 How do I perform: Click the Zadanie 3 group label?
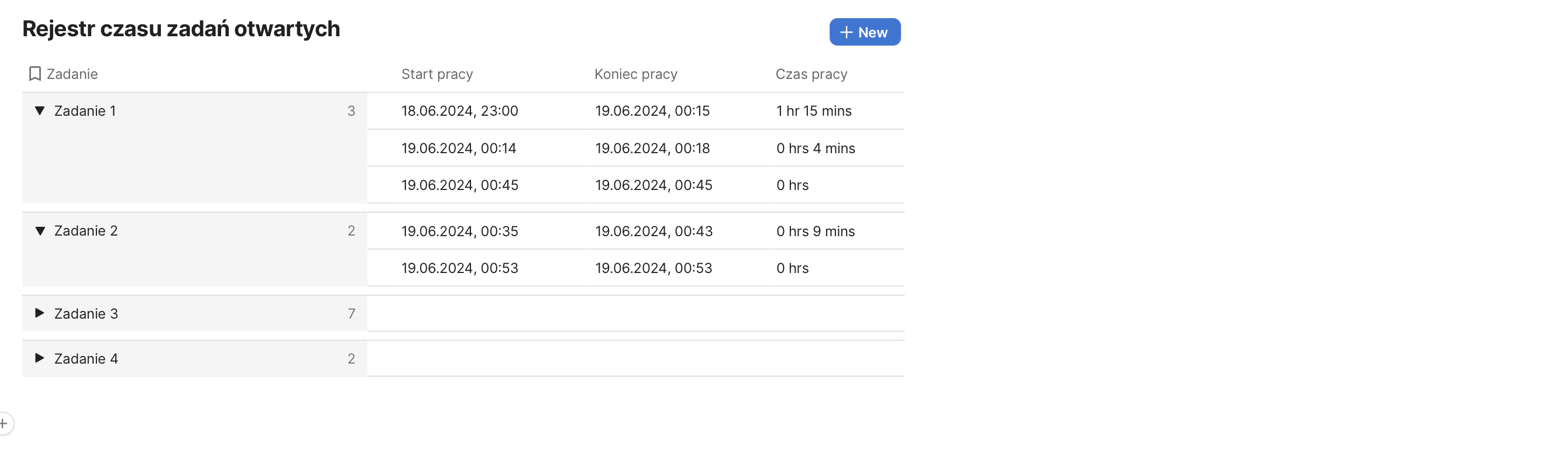click(x=86, y=314)
